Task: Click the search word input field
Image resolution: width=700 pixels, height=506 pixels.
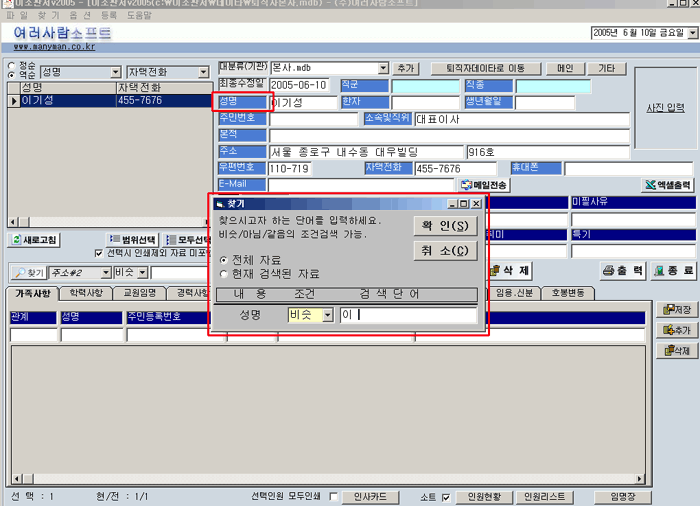Action: (407, 315)
